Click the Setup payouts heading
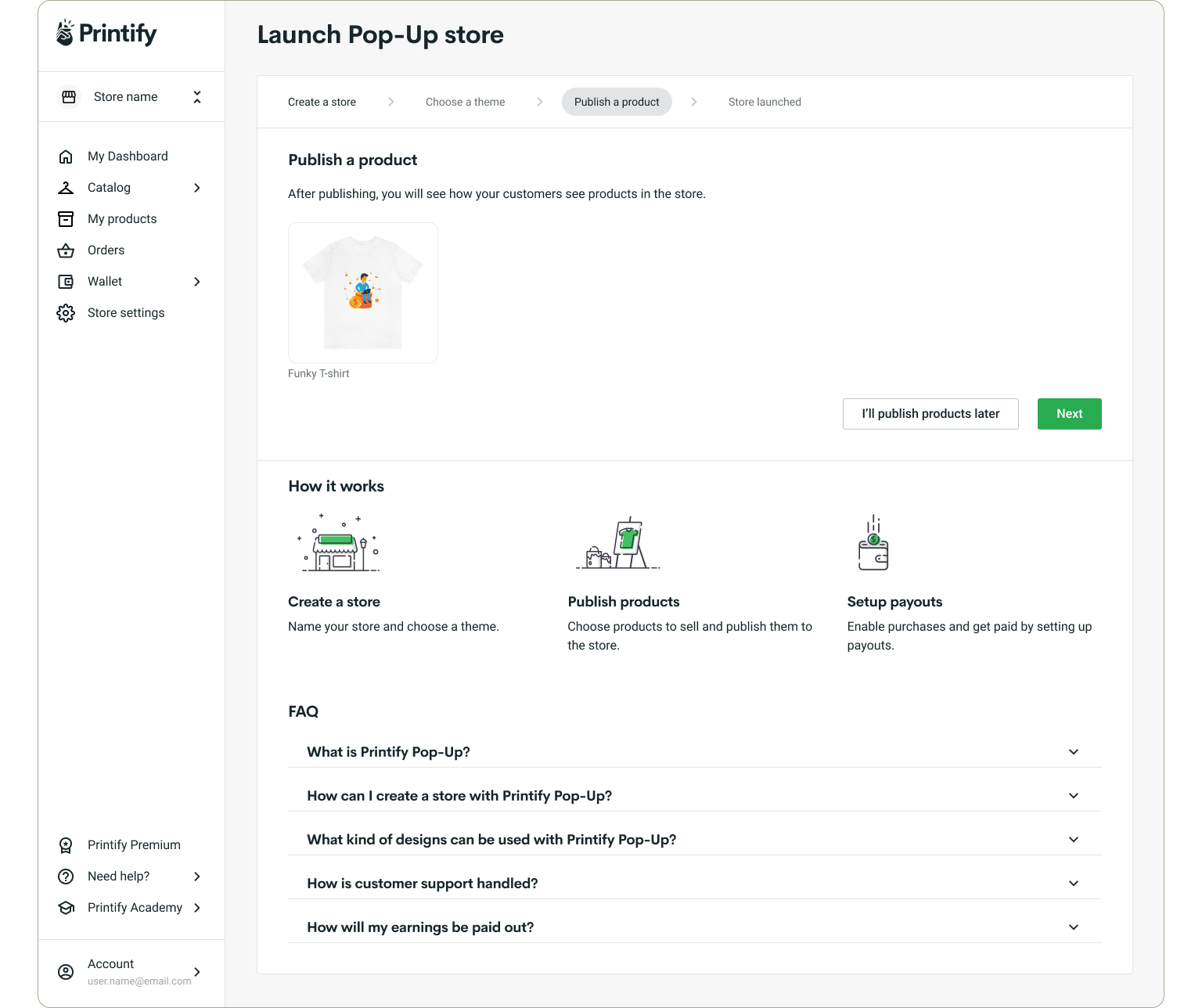1202x1008 pixels. [x=894, y=602]
